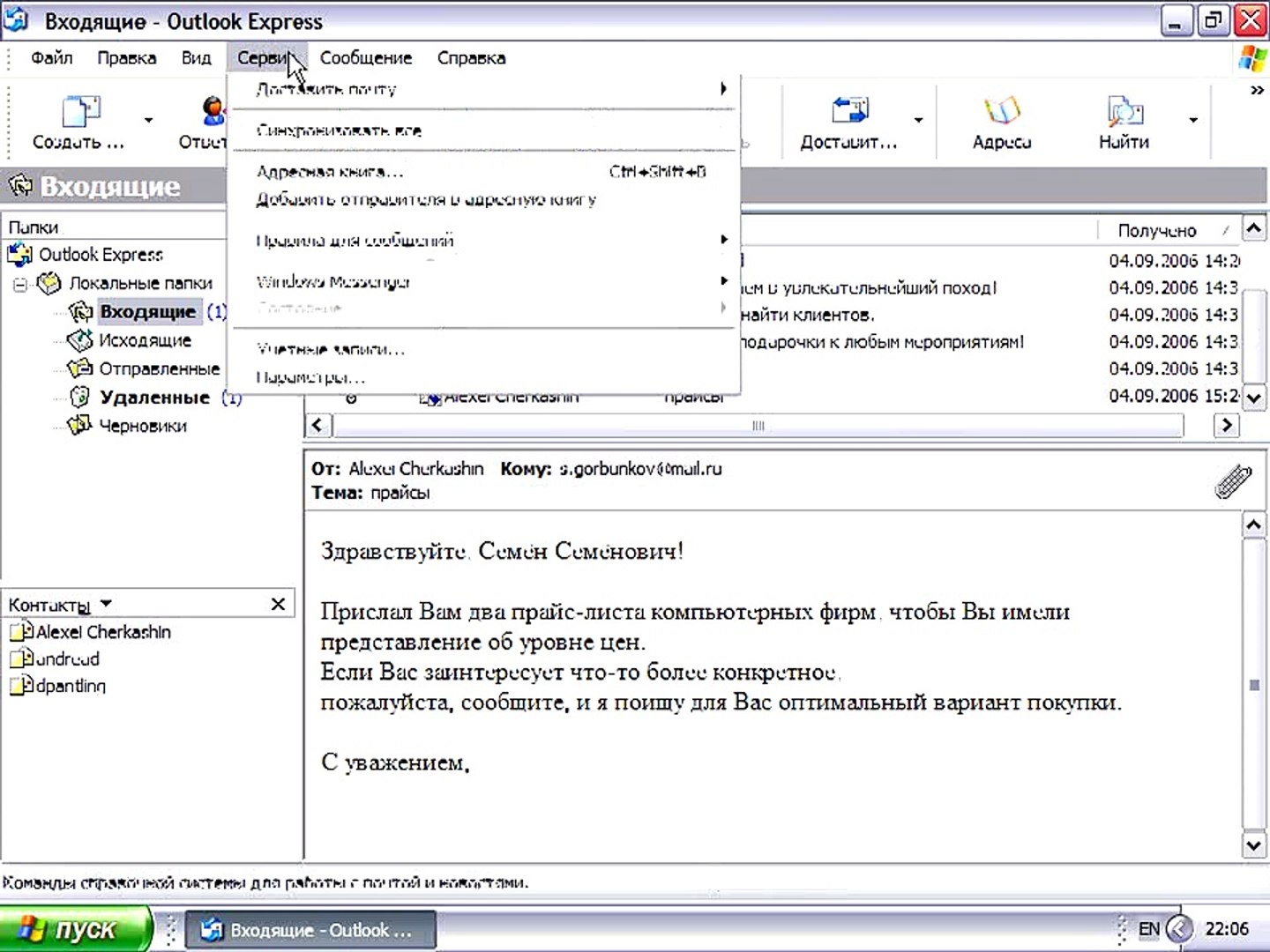Open the Контакты dropdown menu
This screenshot has width=1270, height=952.
[x=106, y=604]
